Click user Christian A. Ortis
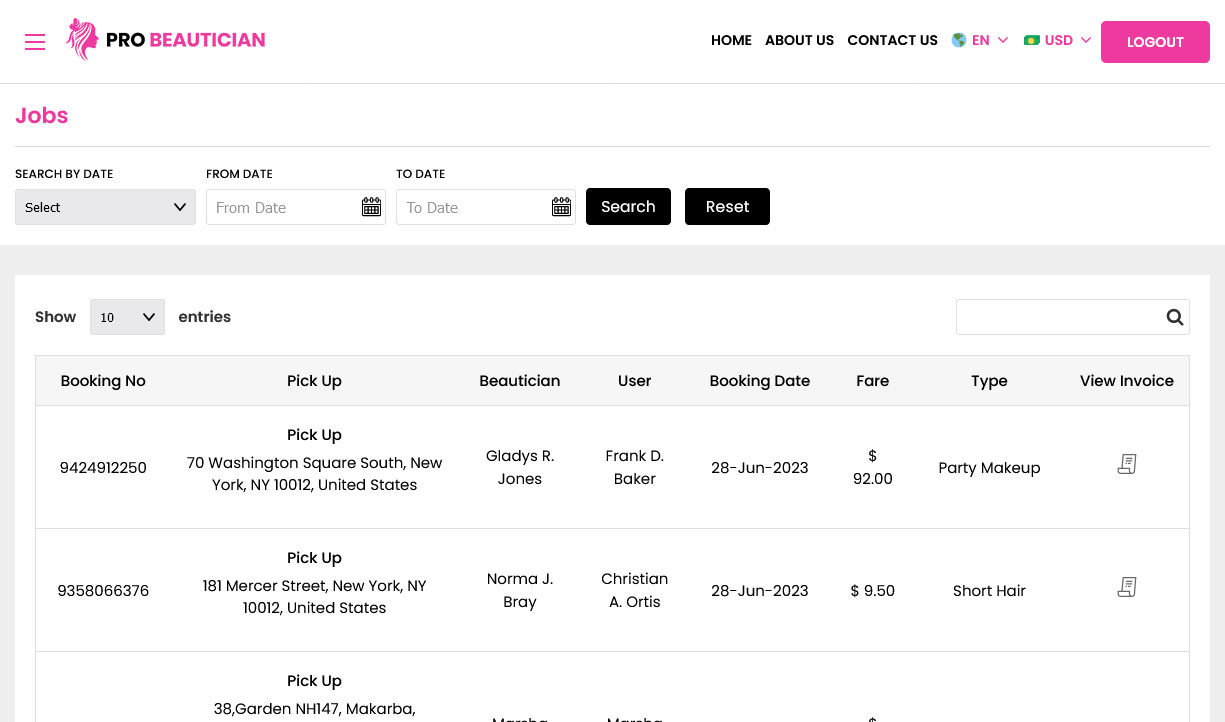This screenshot has width=1225, height=722. coord(635,590)
